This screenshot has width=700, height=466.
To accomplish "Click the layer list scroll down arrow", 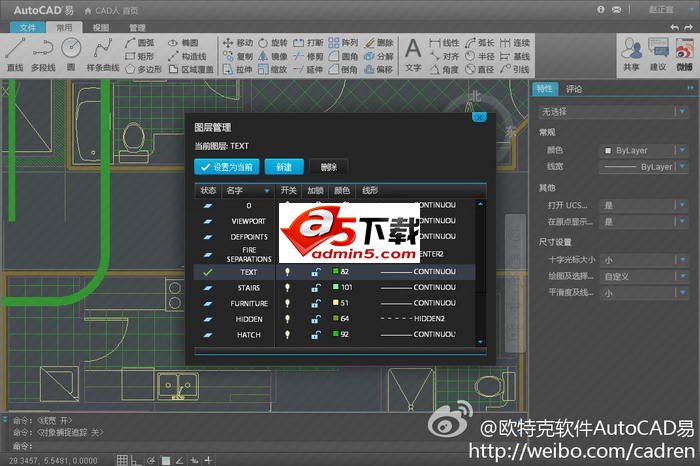I will coord(480,342).
